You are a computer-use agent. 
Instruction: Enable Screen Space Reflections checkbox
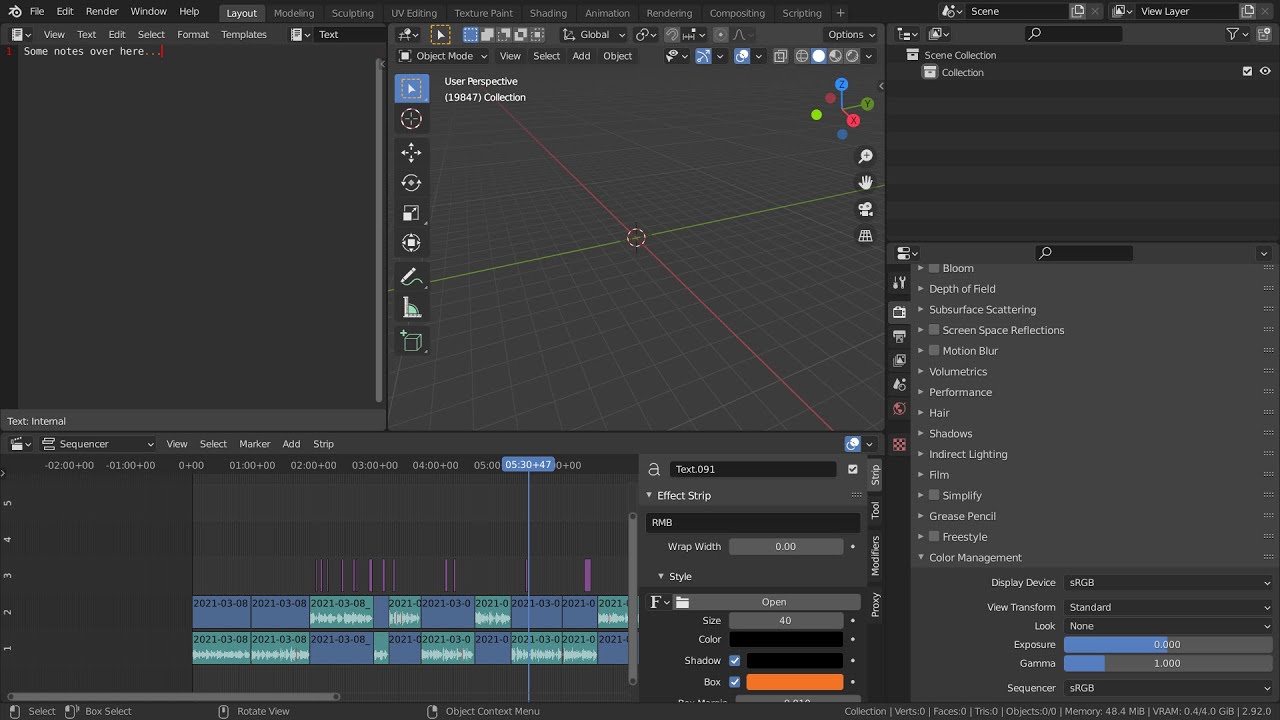pyautogui.click(x=934, y=330)
